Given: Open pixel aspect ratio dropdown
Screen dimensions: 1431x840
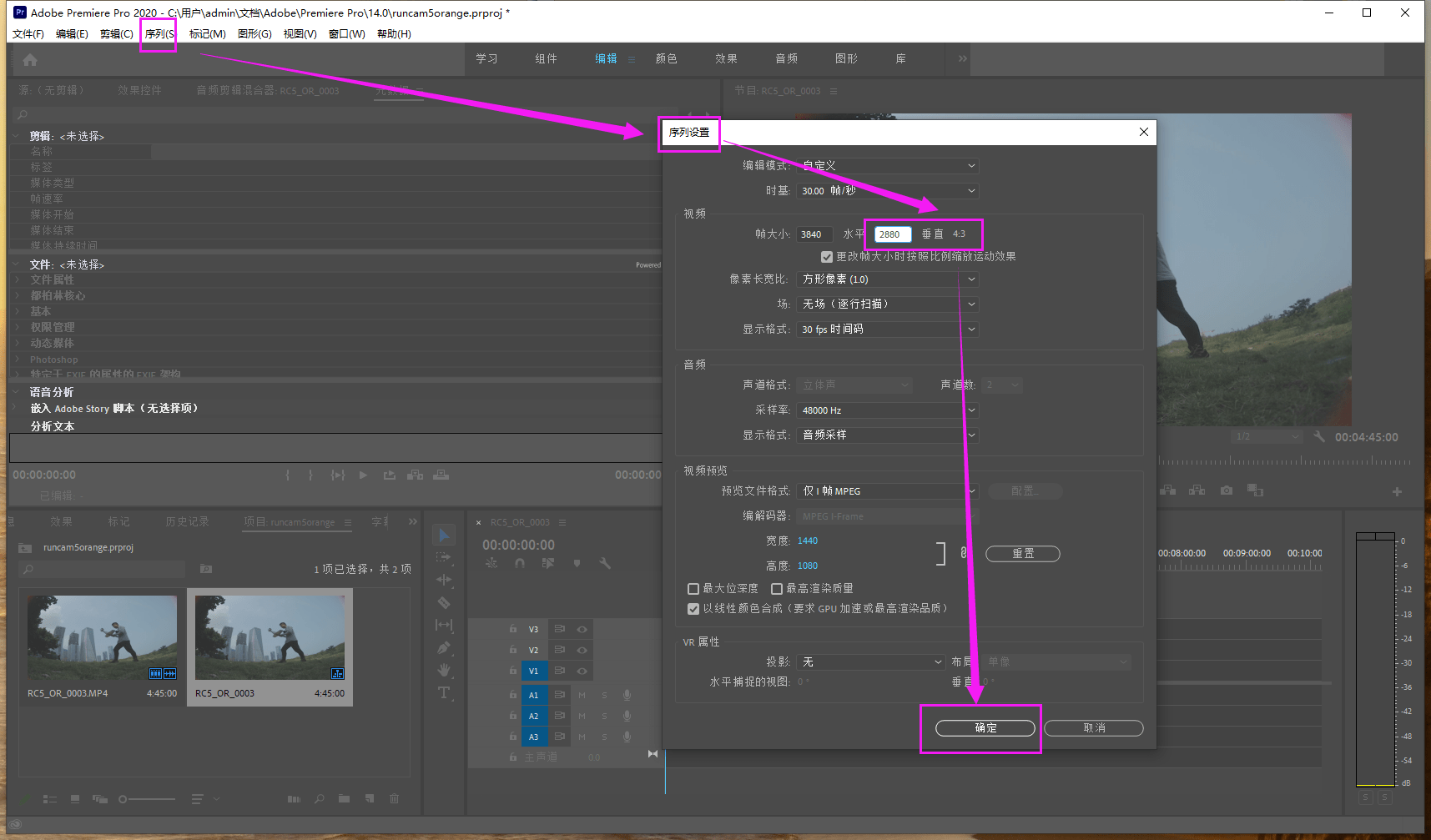Looking at the screenshot, I should pos(887,279).
